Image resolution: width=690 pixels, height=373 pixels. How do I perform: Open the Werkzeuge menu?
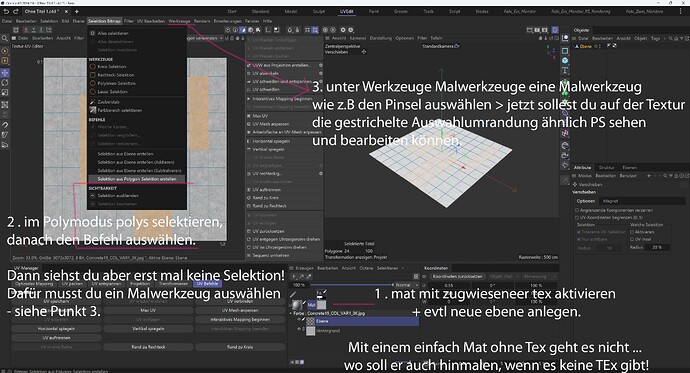point(179,21)
